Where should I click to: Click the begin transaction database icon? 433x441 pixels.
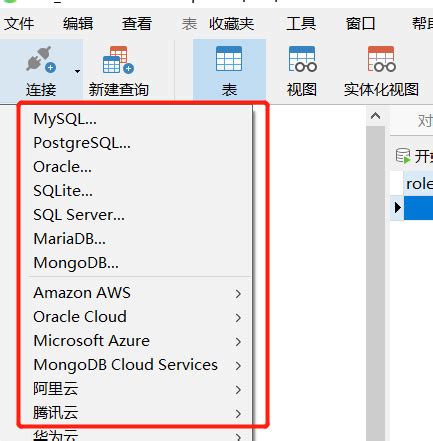pos(403,156)
